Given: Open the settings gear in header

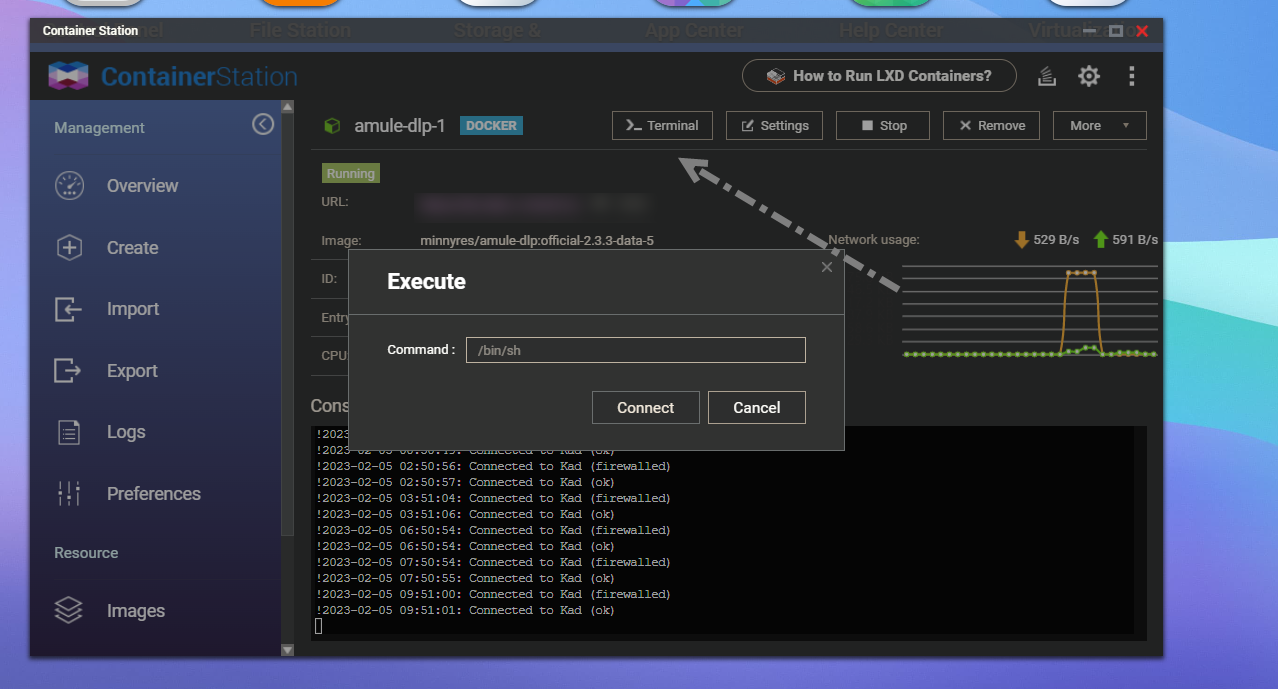Looking at the screenshot, I should tap(1088, 76).
